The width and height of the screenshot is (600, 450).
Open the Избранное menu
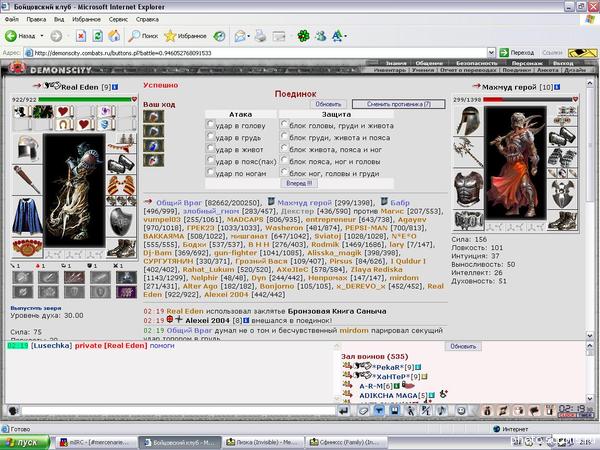(x=86, y=19)
